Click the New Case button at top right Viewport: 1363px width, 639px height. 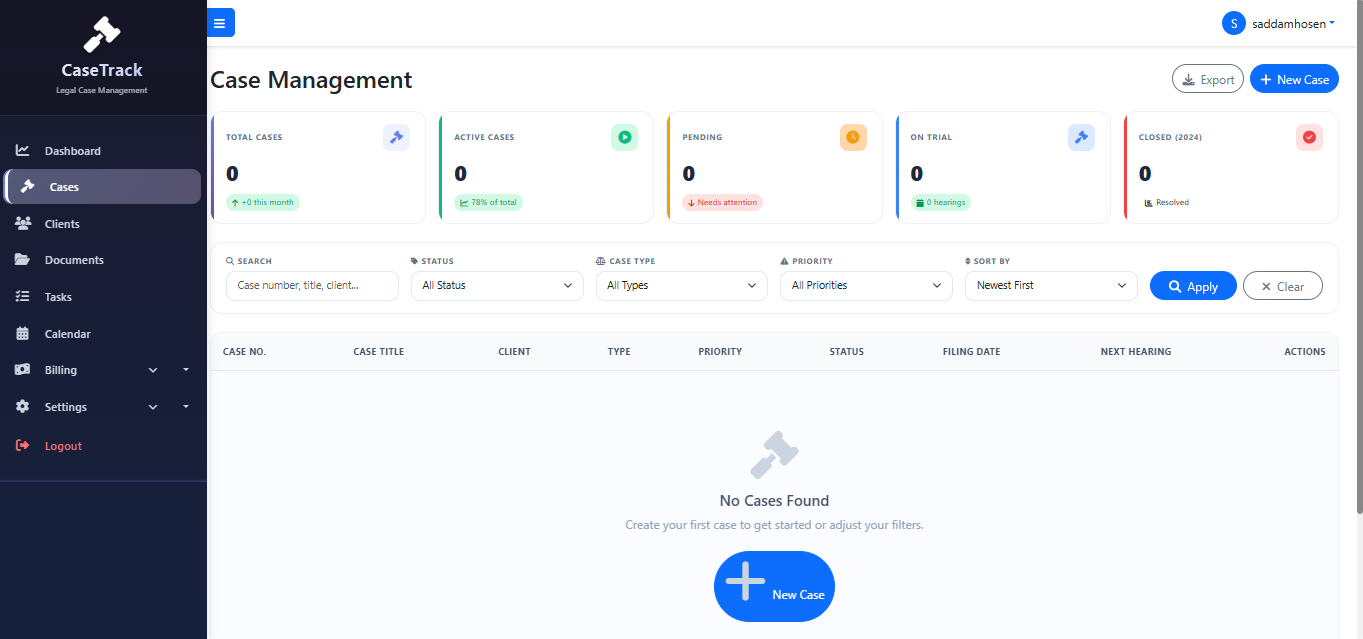1294,79
